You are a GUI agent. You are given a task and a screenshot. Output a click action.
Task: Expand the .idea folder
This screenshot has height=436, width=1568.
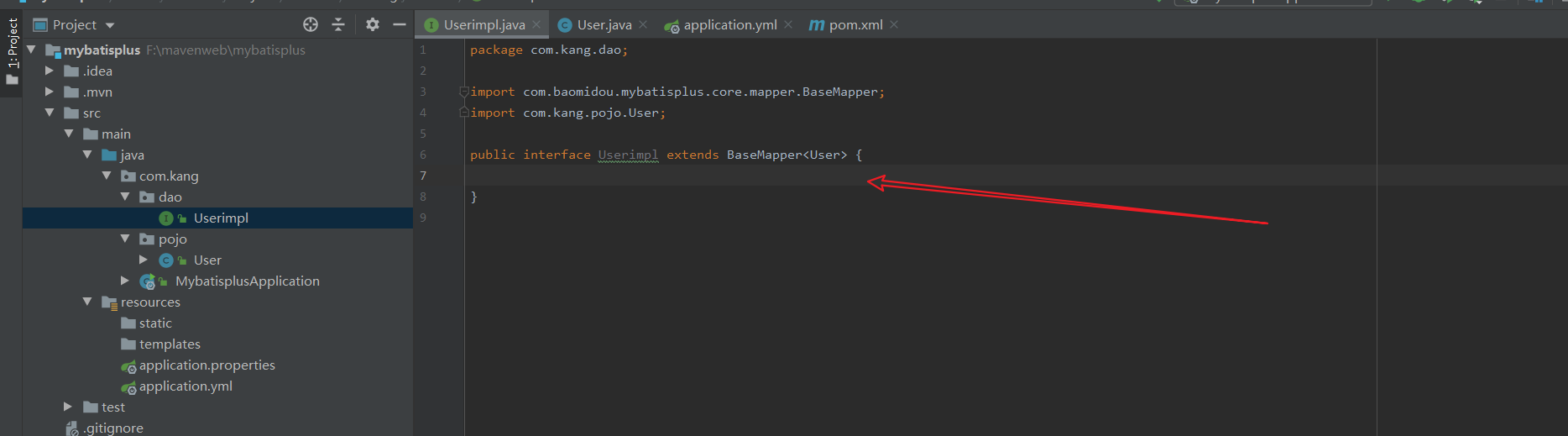pos(50,71)
